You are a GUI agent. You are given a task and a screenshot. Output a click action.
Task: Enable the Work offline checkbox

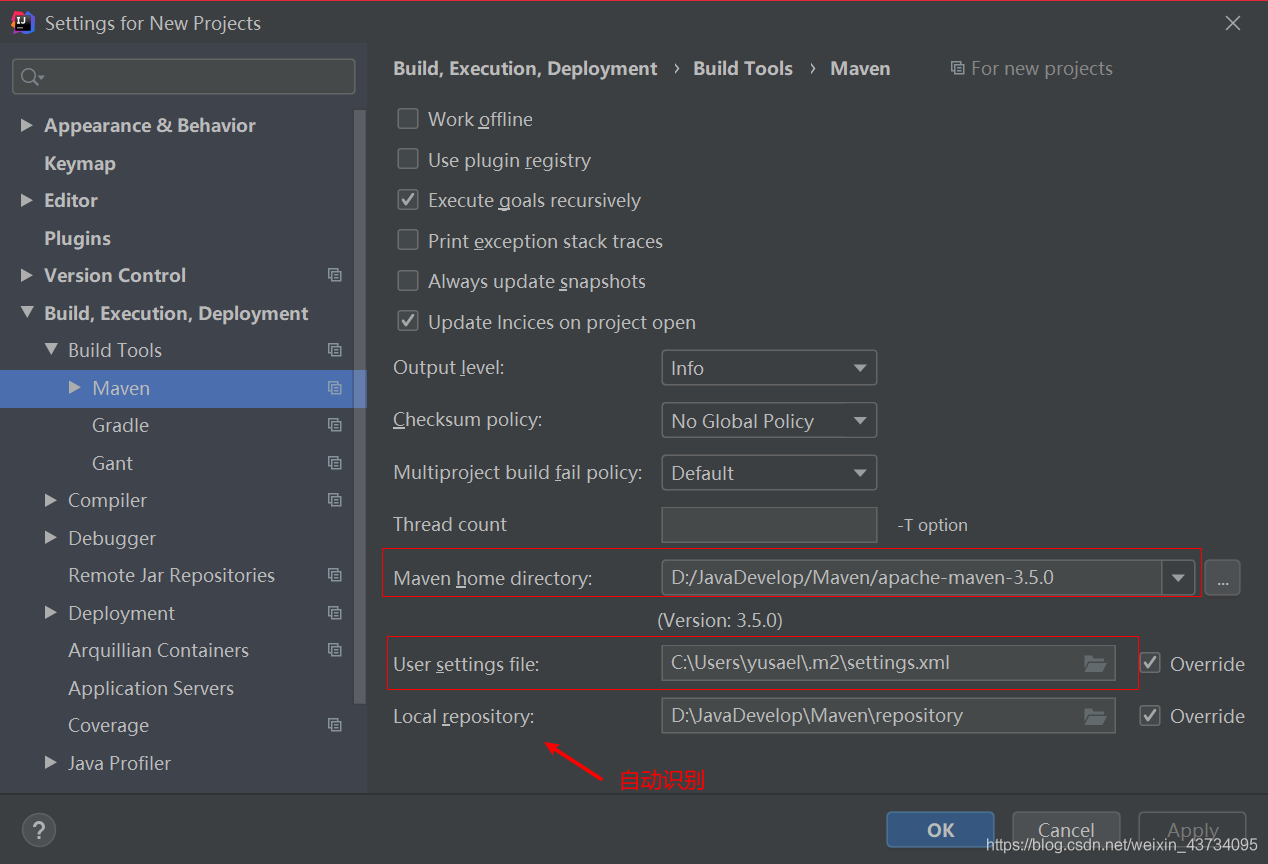[408, 119]
